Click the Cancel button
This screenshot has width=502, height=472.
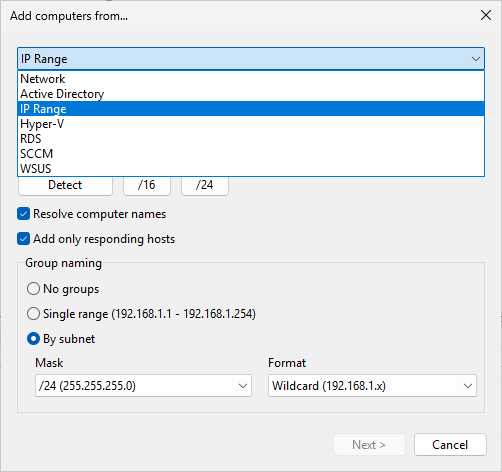450,445
